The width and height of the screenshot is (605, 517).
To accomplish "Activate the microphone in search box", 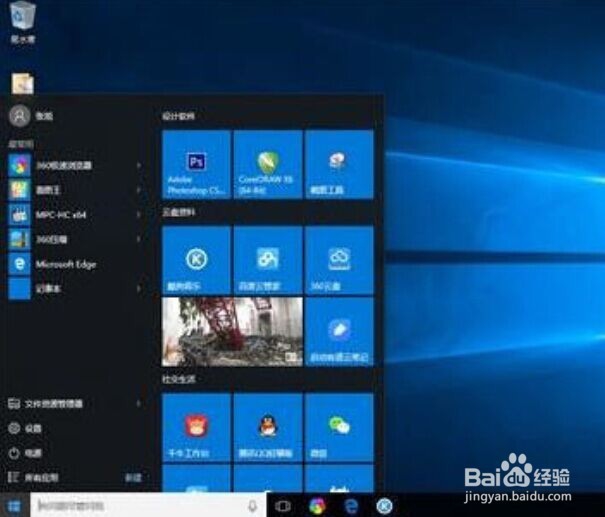I will click(252, 505).
